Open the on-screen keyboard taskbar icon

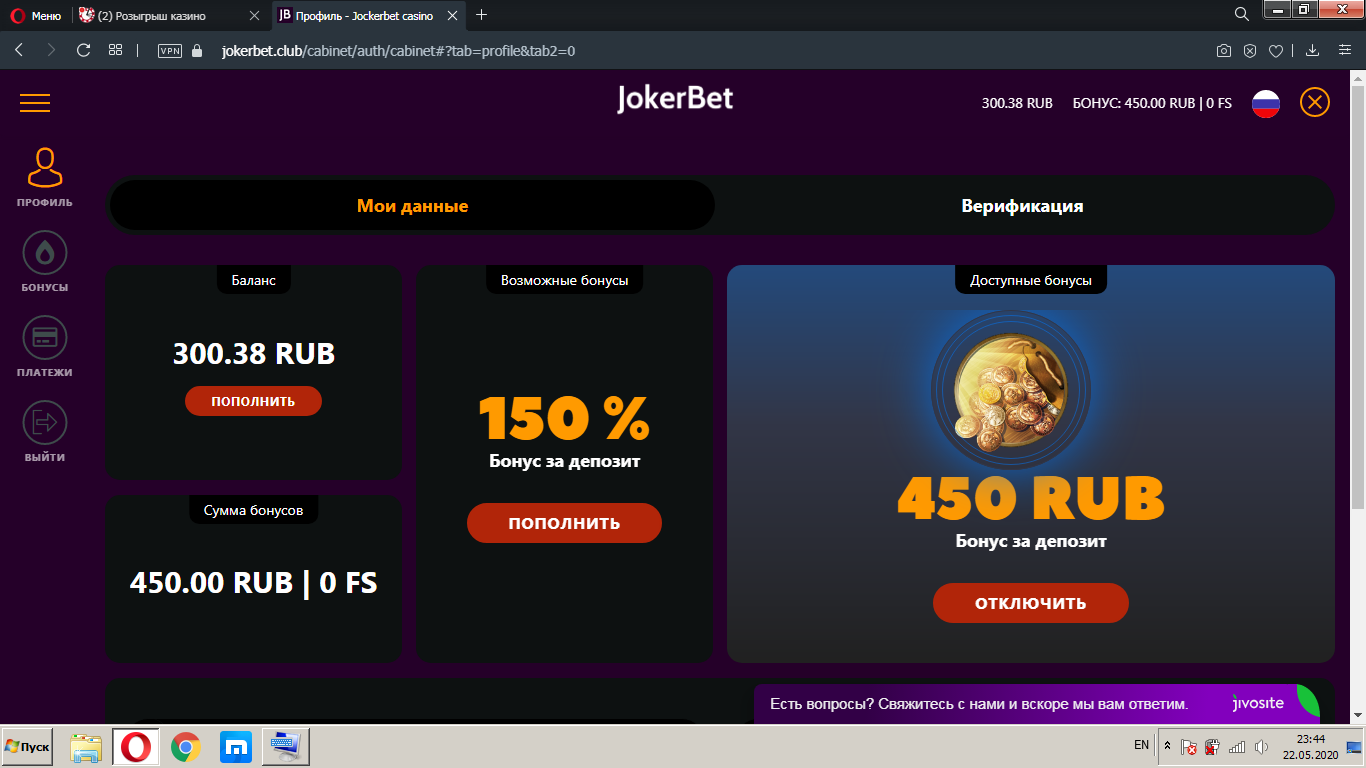[x=286, y=747]
